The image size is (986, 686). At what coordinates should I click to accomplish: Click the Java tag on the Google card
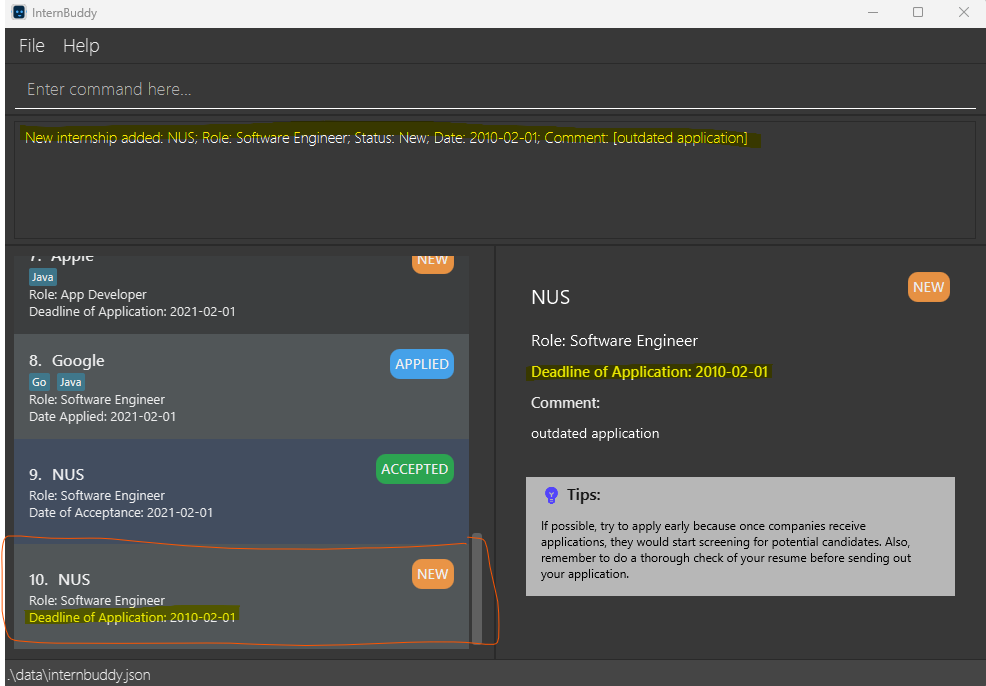click(70, 382)
